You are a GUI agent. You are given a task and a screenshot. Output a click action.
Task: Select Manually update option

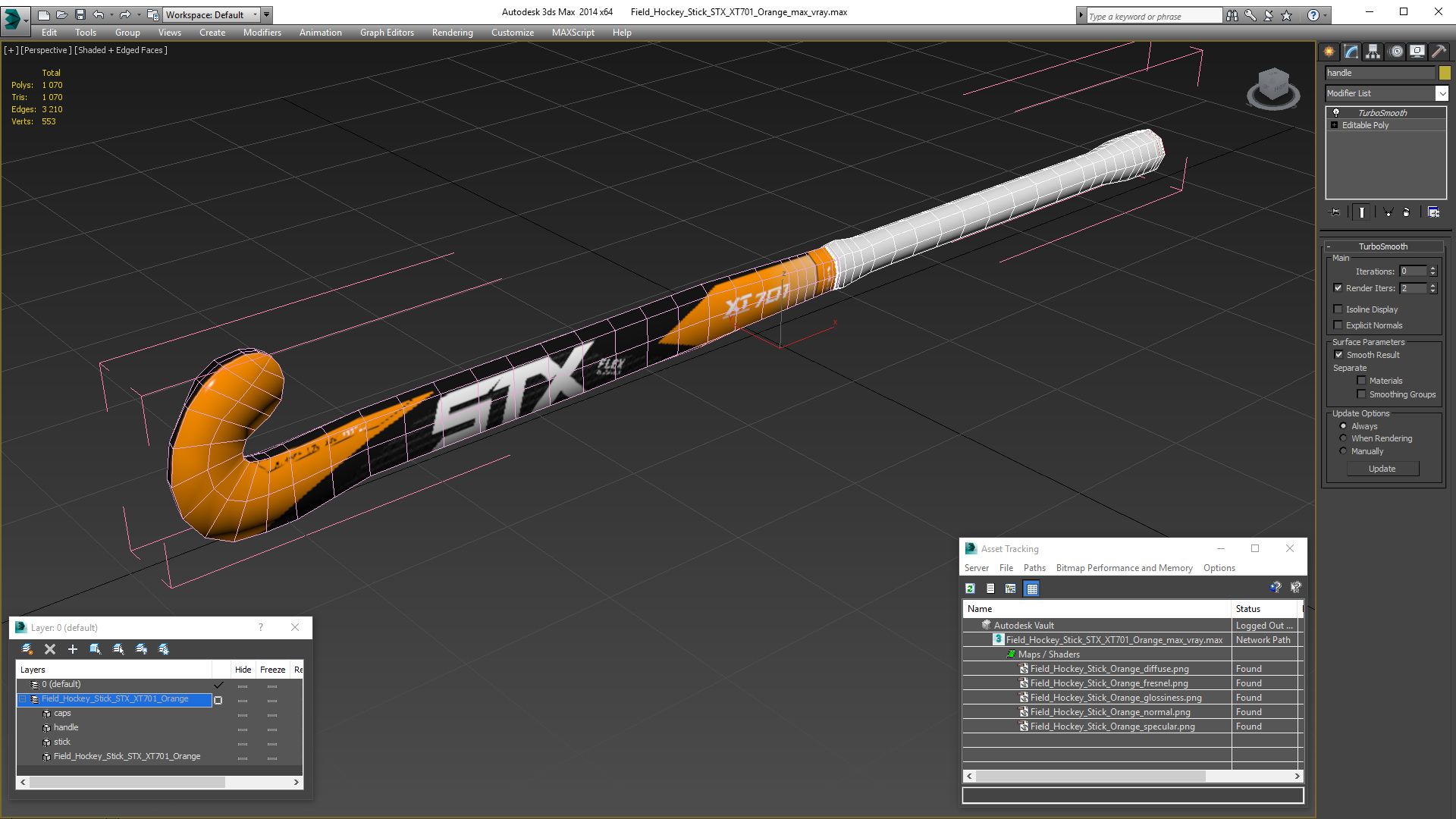[x=1344, y=451]
